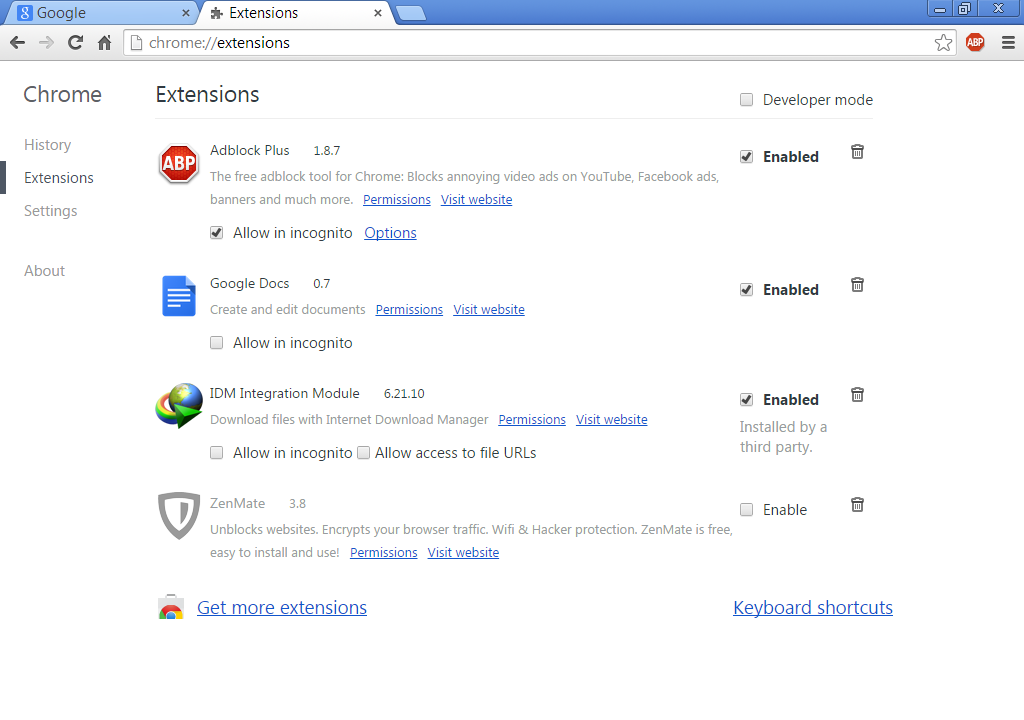Navigate back to previous page

click(x=17, y=43)
